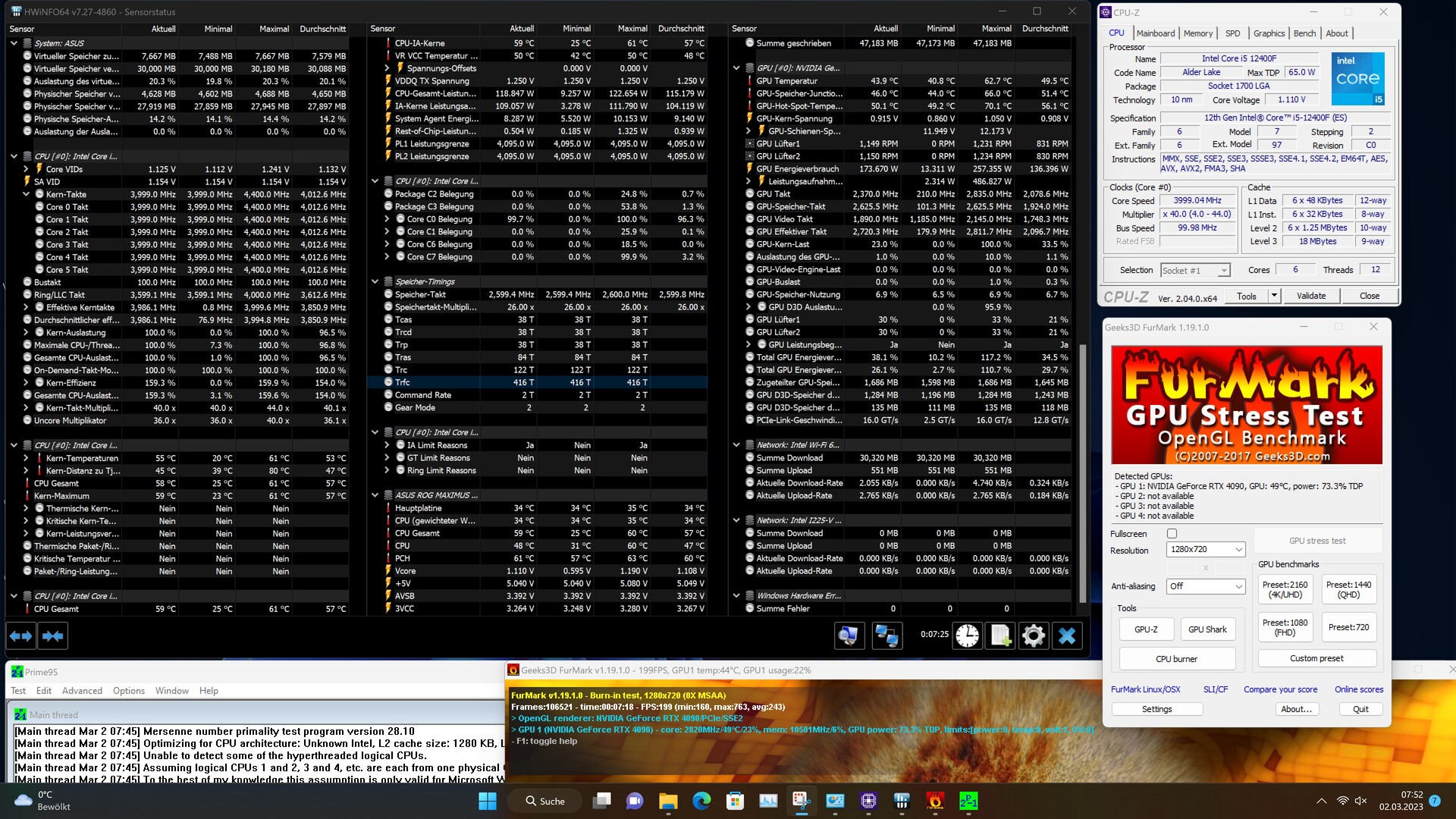Switch to the Memory tab in CPU-Z
The width and height of the screenshot is (1456, 819).
click(x=1198, y=33)
